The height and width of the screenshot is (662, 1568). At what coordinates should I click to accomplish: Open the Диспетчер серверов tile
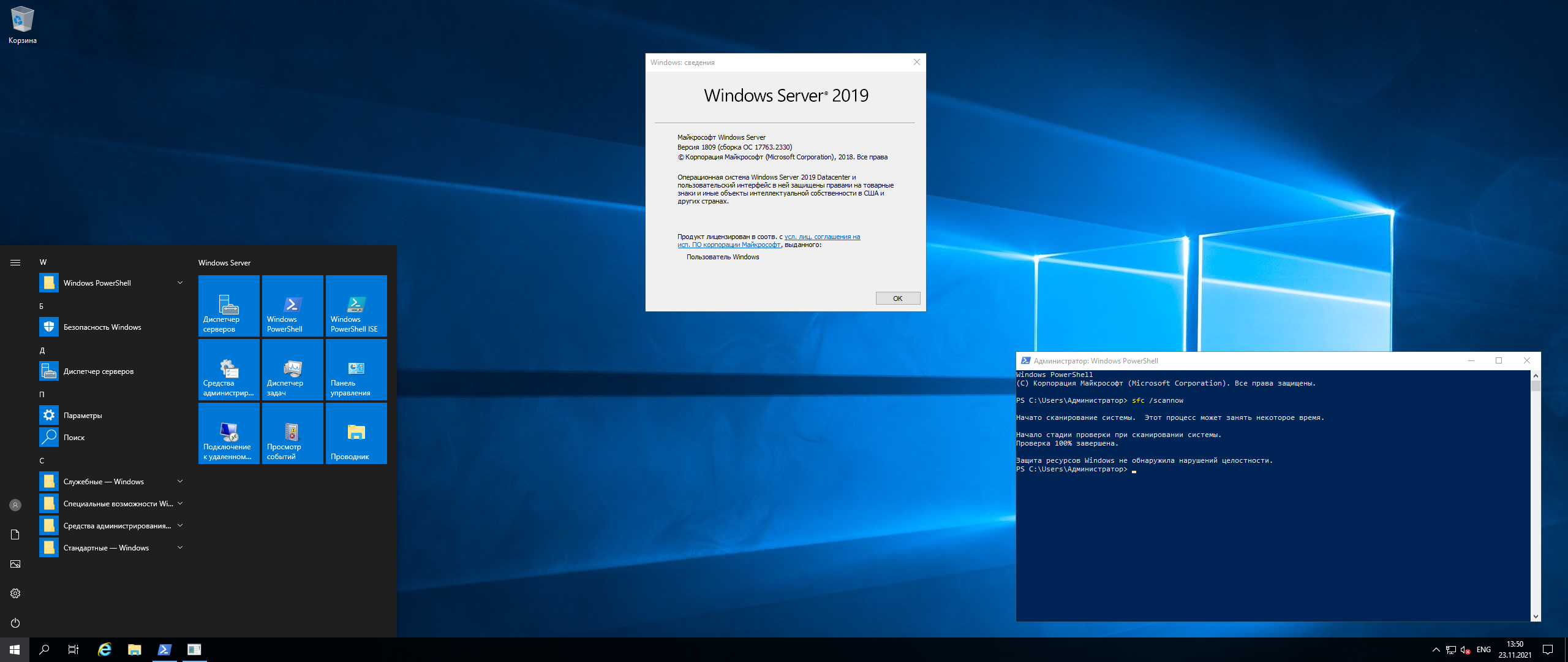click(x=228, y=306)
